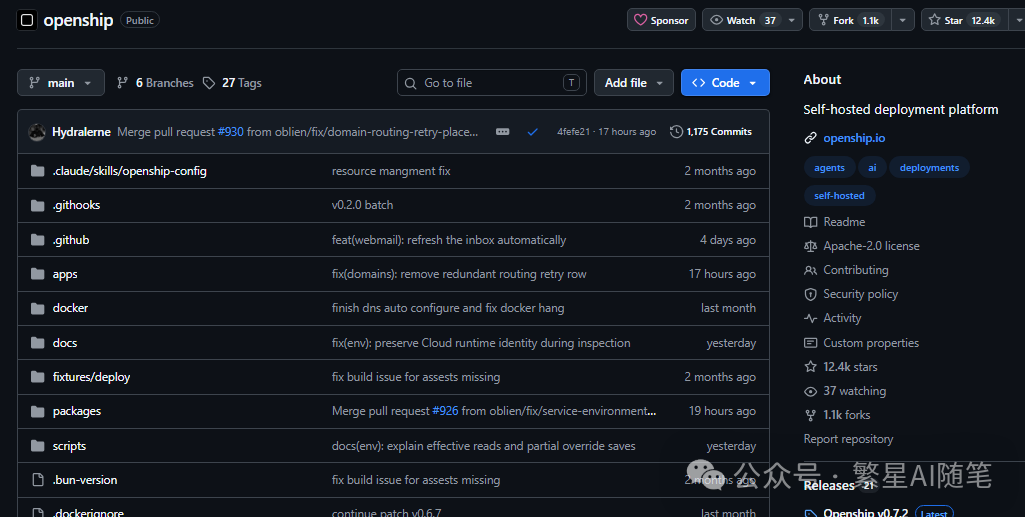Select the agents topic tag
Screen dimensions: 1025x517
coord(829,168)
